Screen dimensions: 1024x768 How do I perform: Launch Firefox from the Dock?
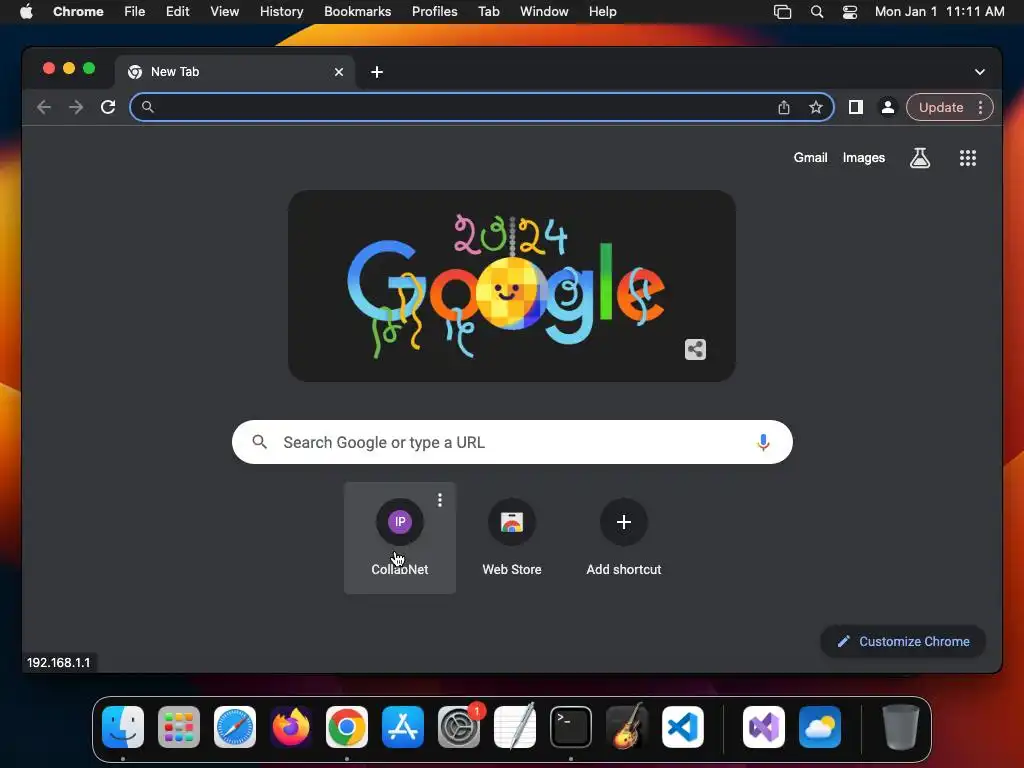click(x=291, y=727)
